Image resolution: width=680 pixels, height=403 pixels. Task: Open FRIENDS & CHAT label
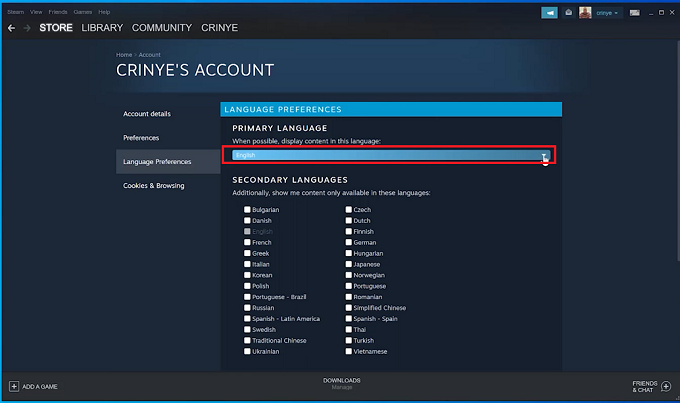[x=644, y=387]
